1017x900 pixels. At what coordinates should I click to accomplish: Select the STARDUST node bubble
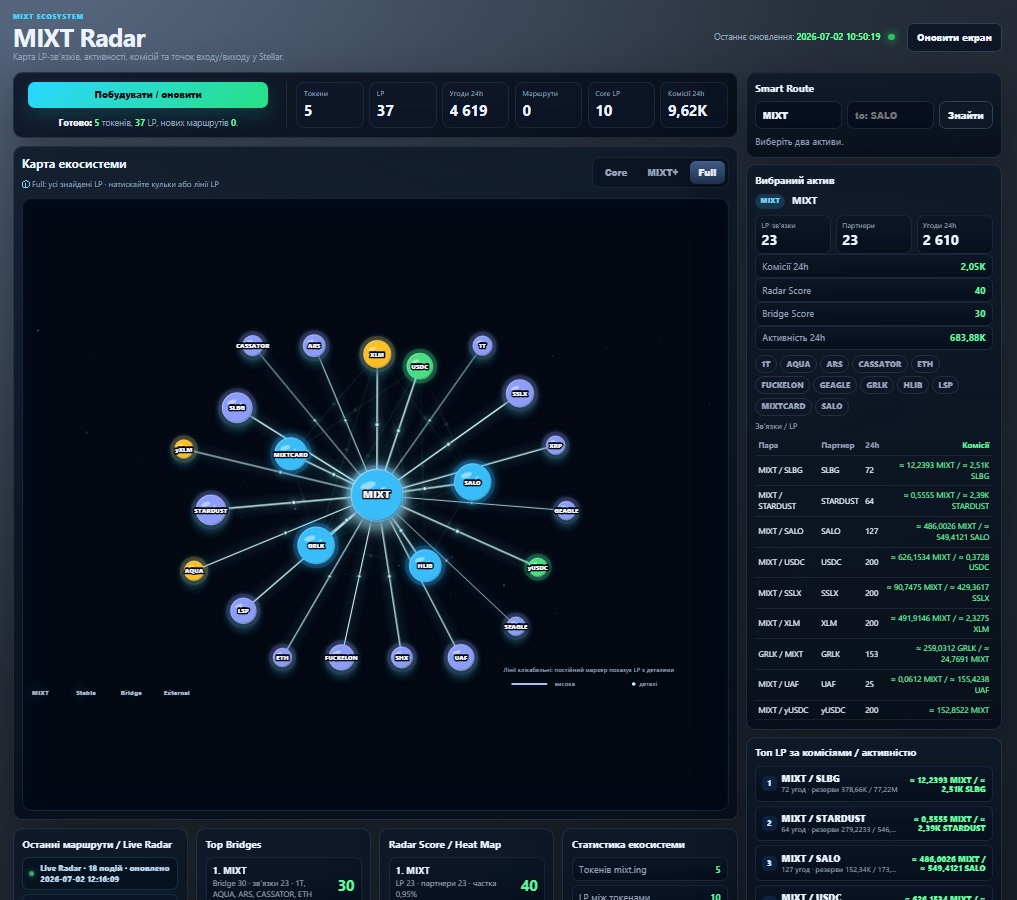[211, 510]
